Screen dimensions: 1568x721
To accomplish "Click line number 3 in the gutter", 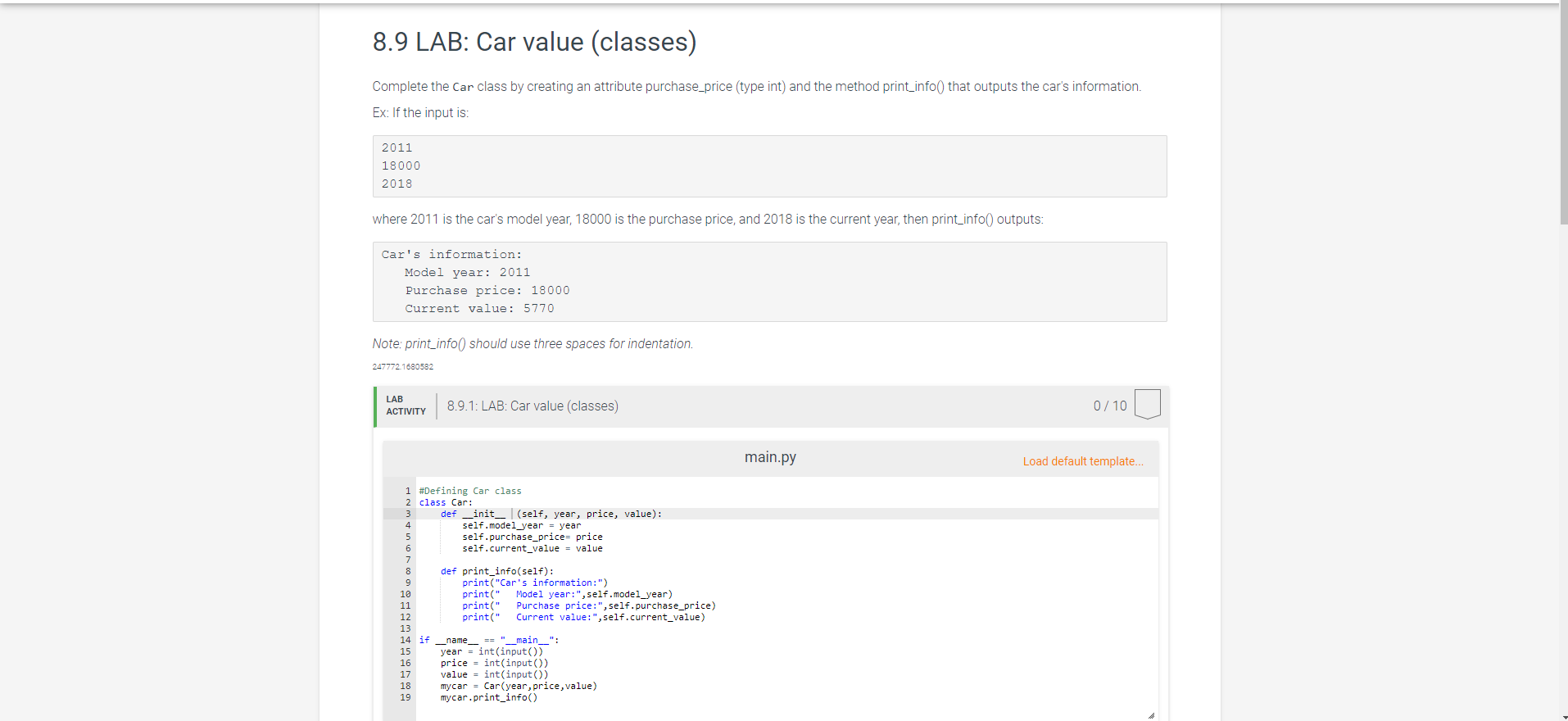I will (x=408, y=514).
